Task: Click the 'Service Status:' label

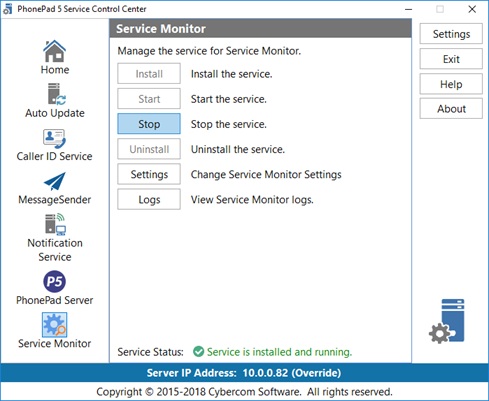Action: coord(150,352)
